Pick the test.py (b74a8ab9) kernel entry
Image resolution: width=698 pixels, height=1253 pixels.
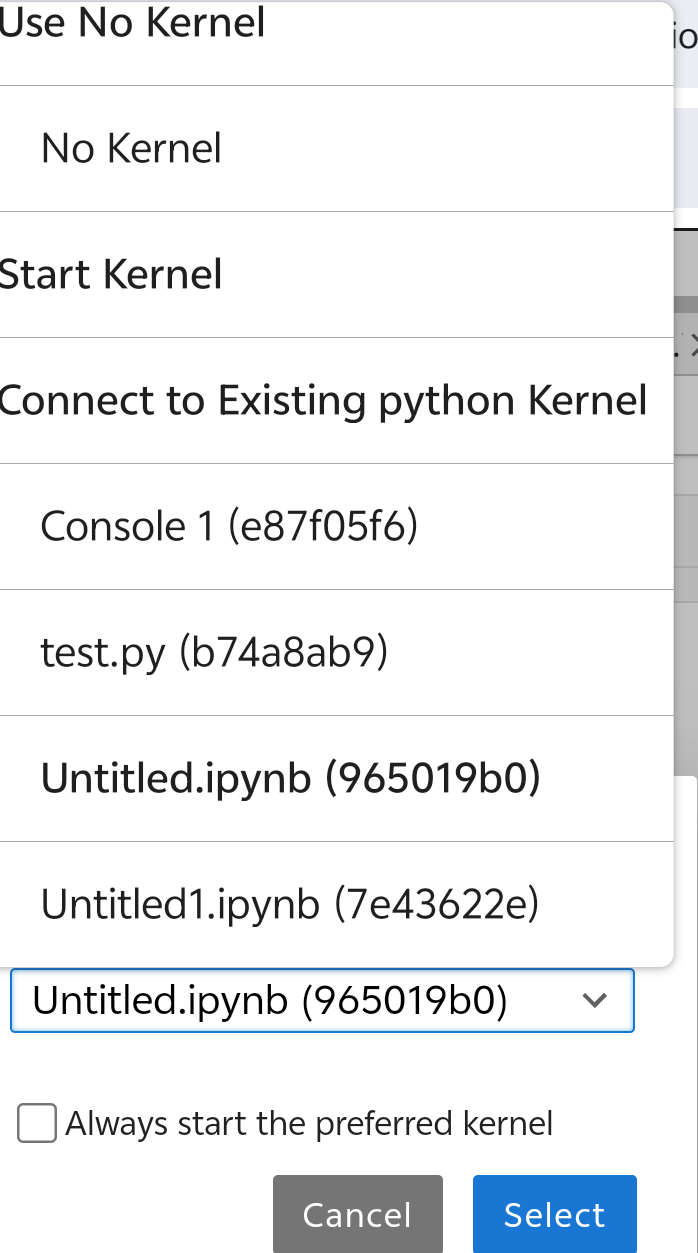[x=213, y=653]
